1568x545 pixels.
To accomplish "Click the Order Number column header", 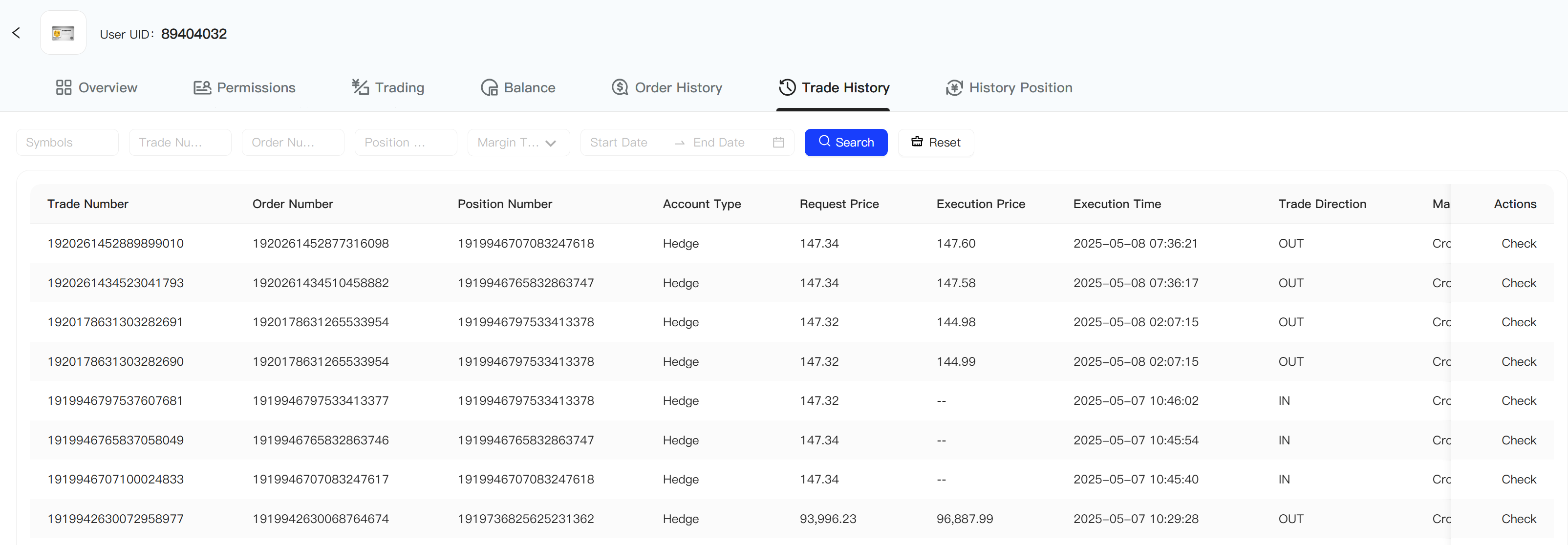I will [x=293, y=204].
